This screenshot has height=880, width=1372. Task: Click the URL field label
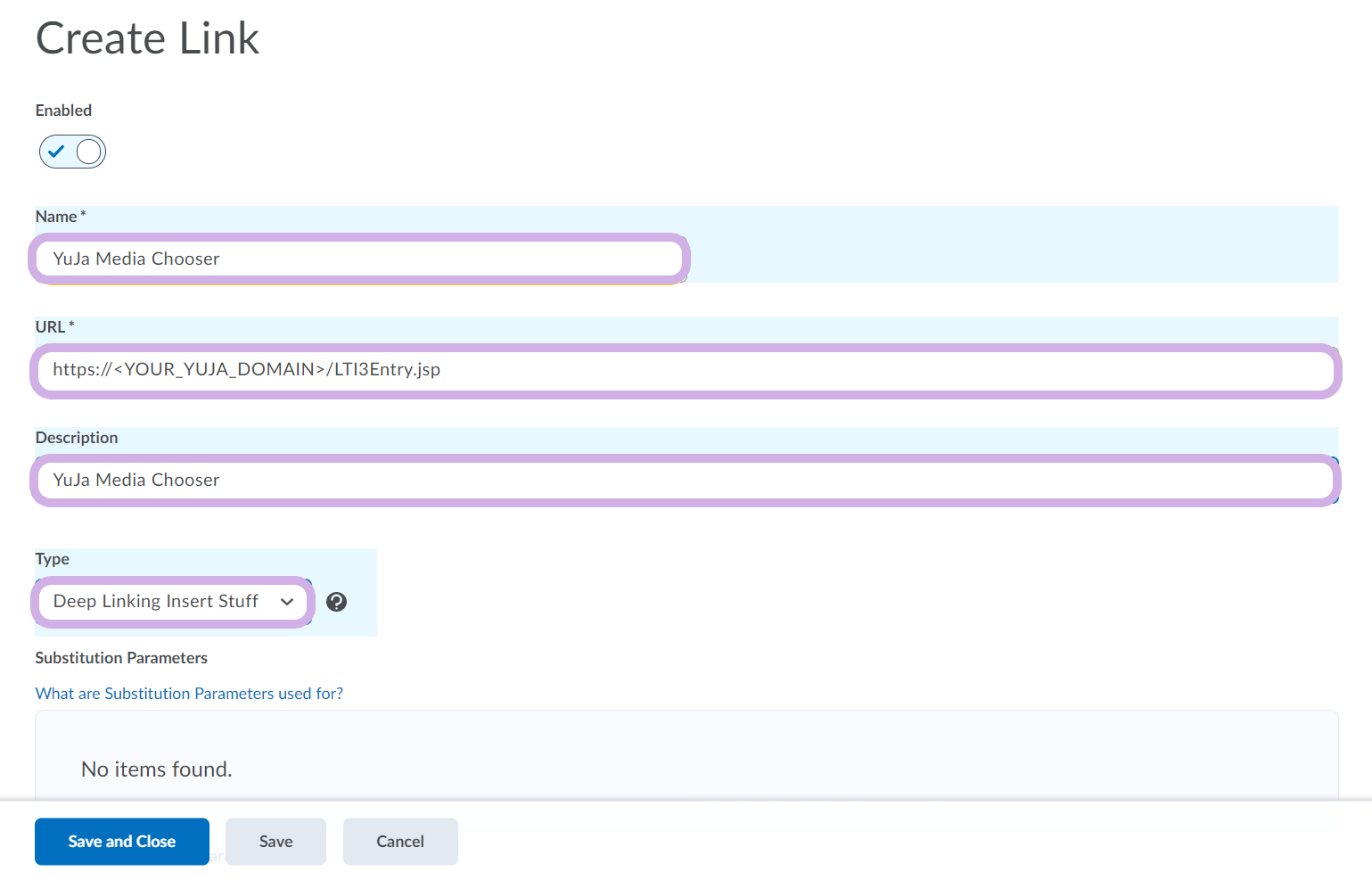[x=51, y=327]
